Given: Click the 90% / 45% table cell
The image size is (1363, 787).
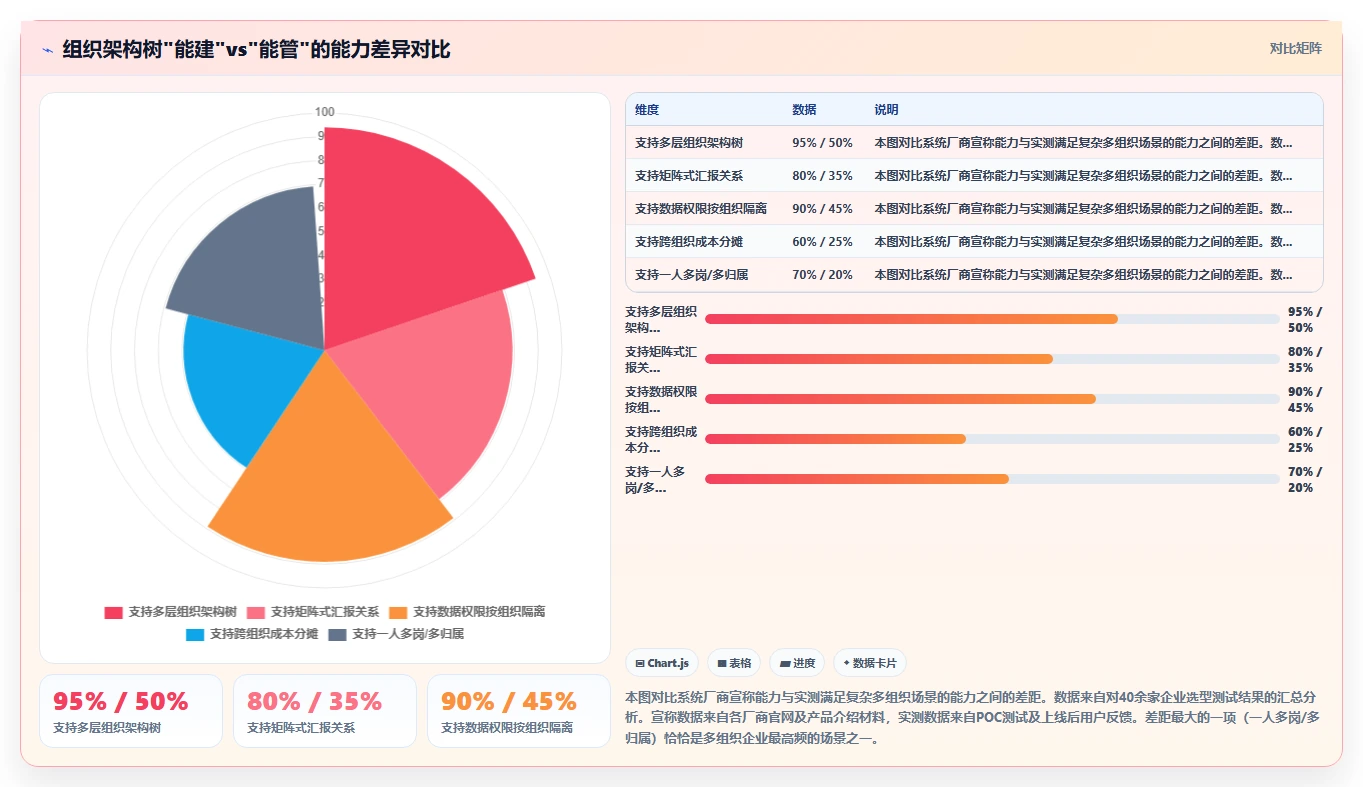Looking at the screenshot, I should 822,209.
